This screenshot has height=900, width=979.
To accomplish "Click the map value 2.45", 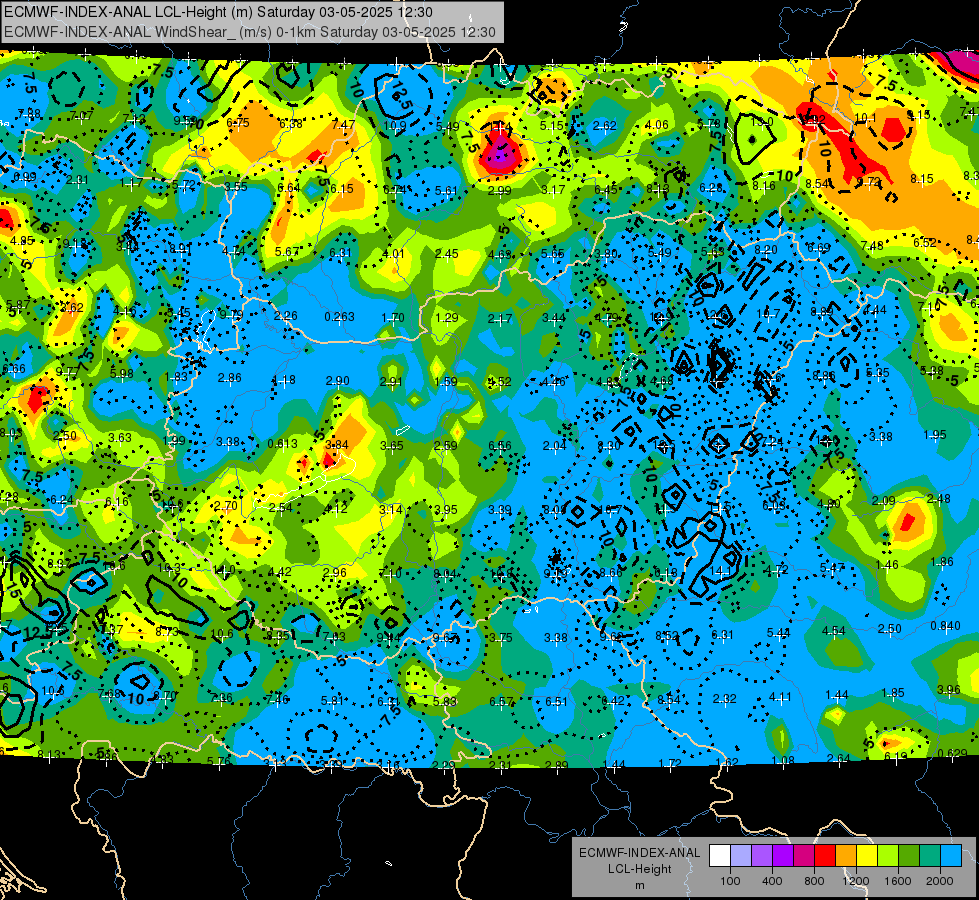I will (x=447, y=254).
